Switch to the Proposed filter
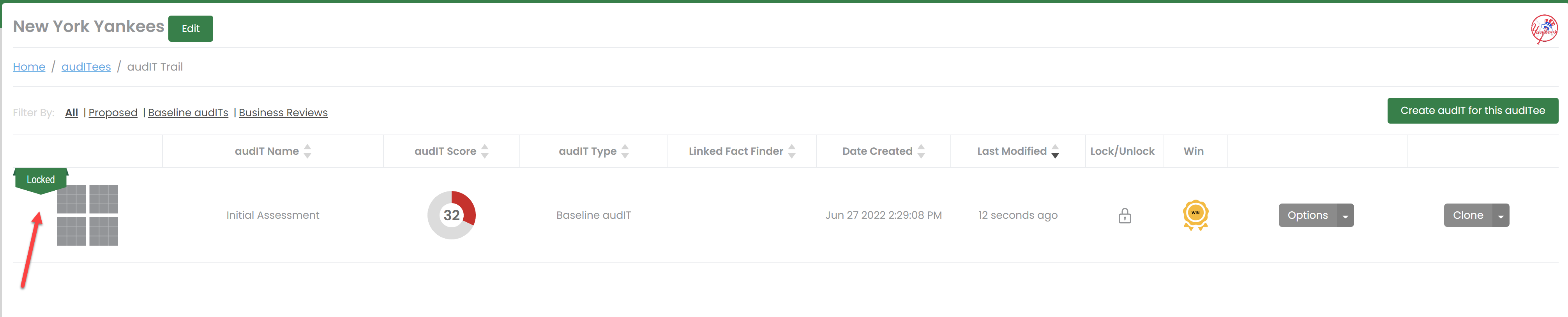This screenshot has height=317, width=1568. (113, 112)
